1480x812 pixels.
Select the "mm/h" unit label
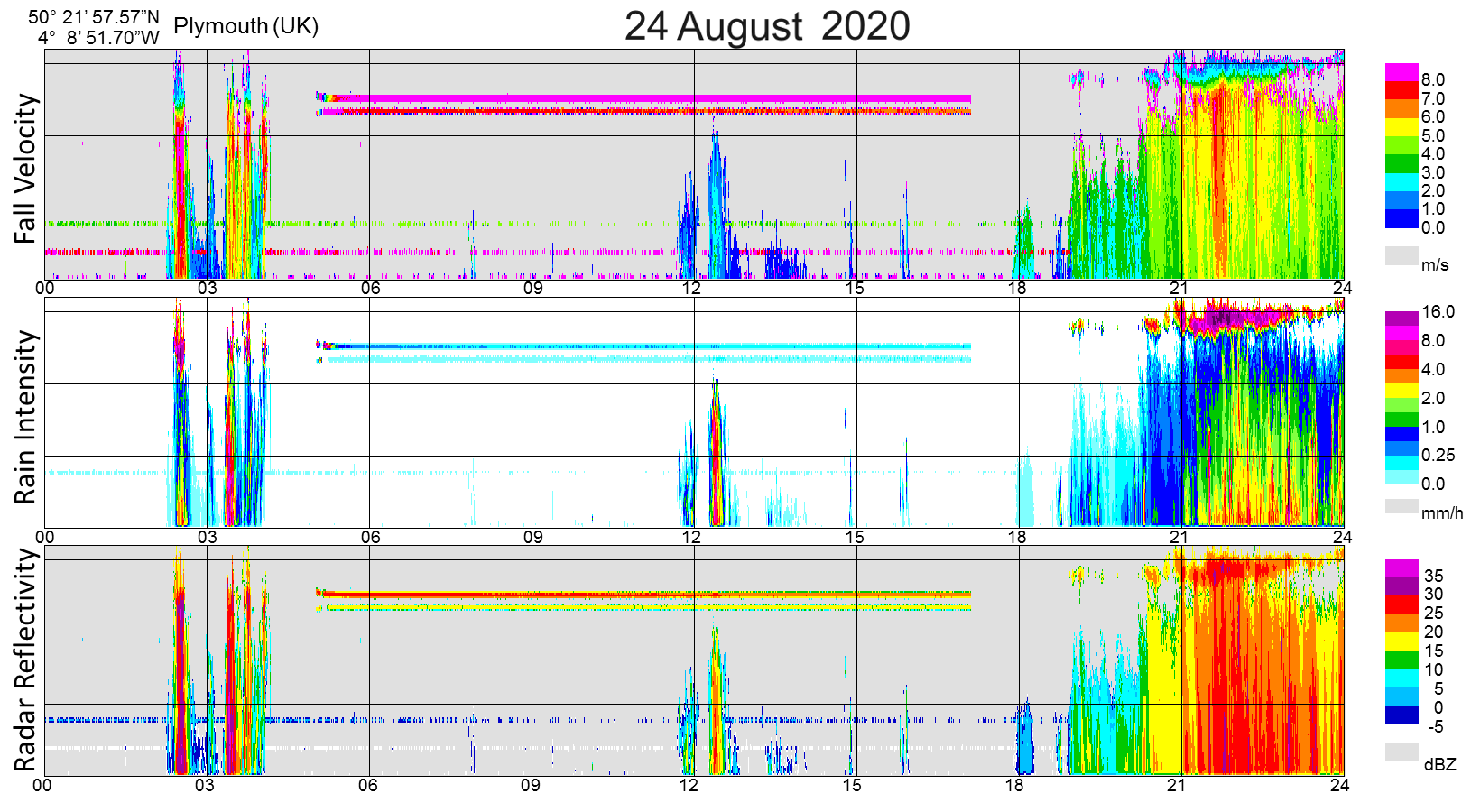[x=1442, y=513]
